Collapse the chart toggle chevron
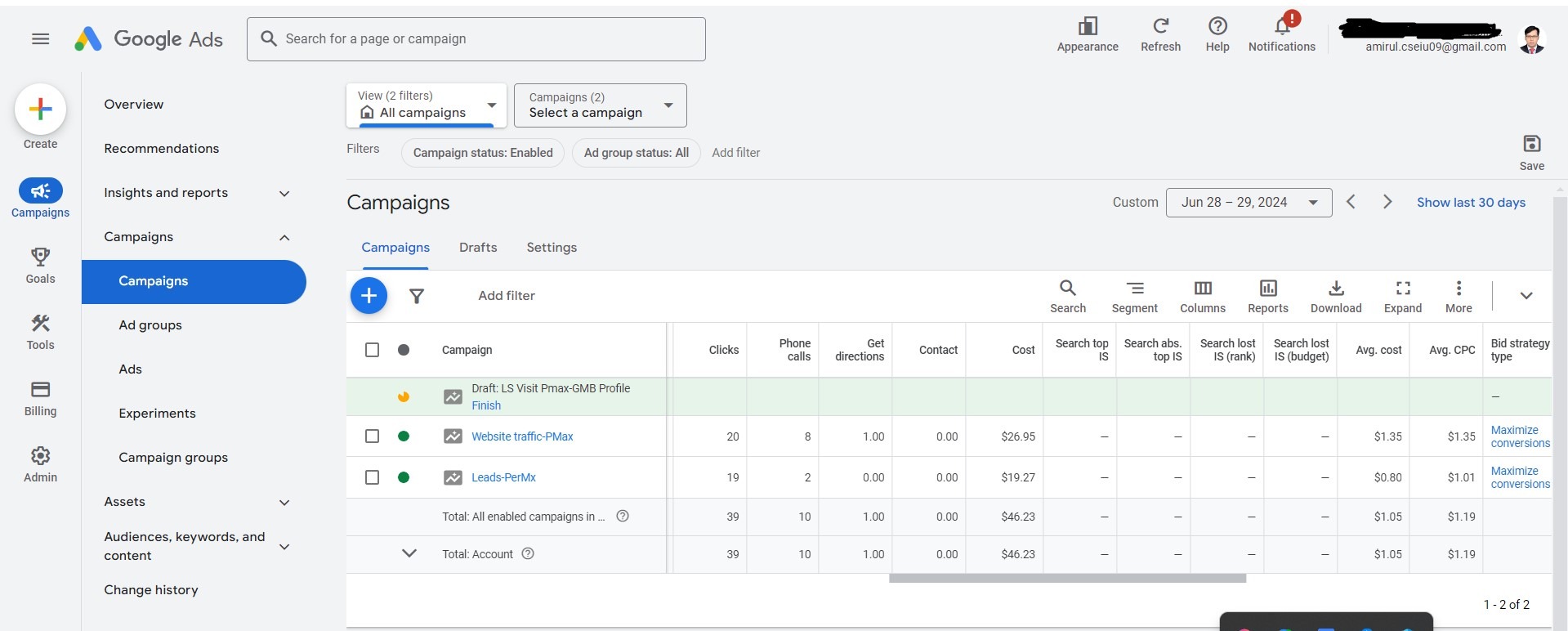This screenshot has width=1568, height=631. click(x=1526, y=296)
